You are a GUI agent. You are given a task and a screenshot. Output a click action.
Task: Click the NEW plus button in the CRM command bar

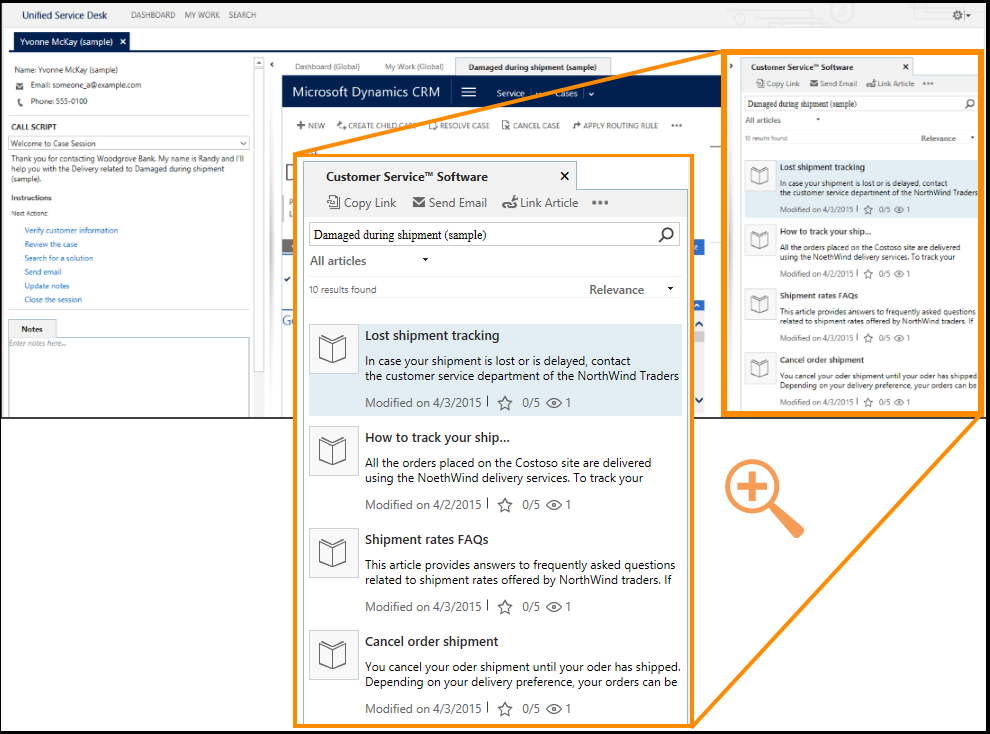click(311, 126)
